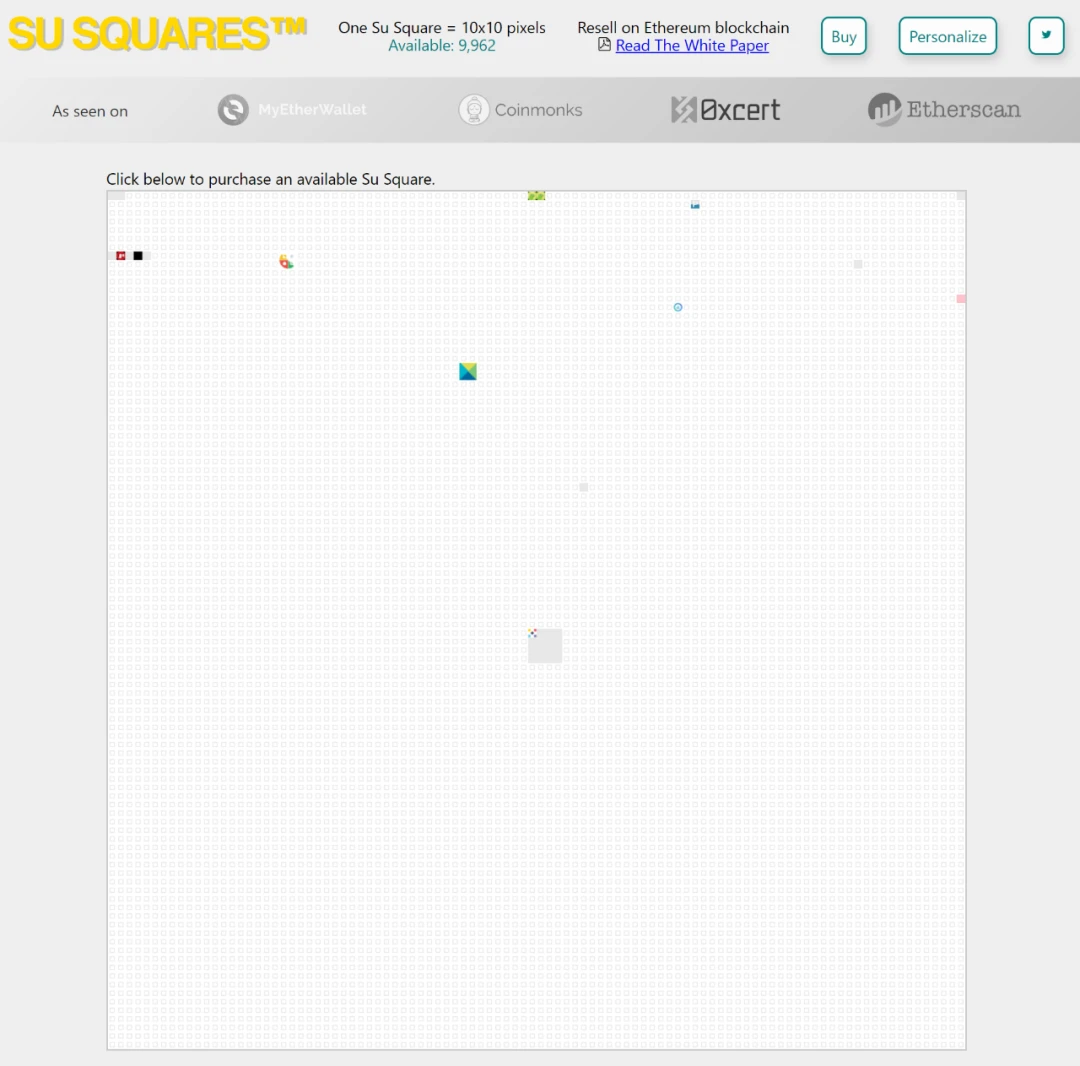This screenshot has height=1066, width=1080.
Task: Click the Twitter bird icon button
Action: [x=1046, y=36]
